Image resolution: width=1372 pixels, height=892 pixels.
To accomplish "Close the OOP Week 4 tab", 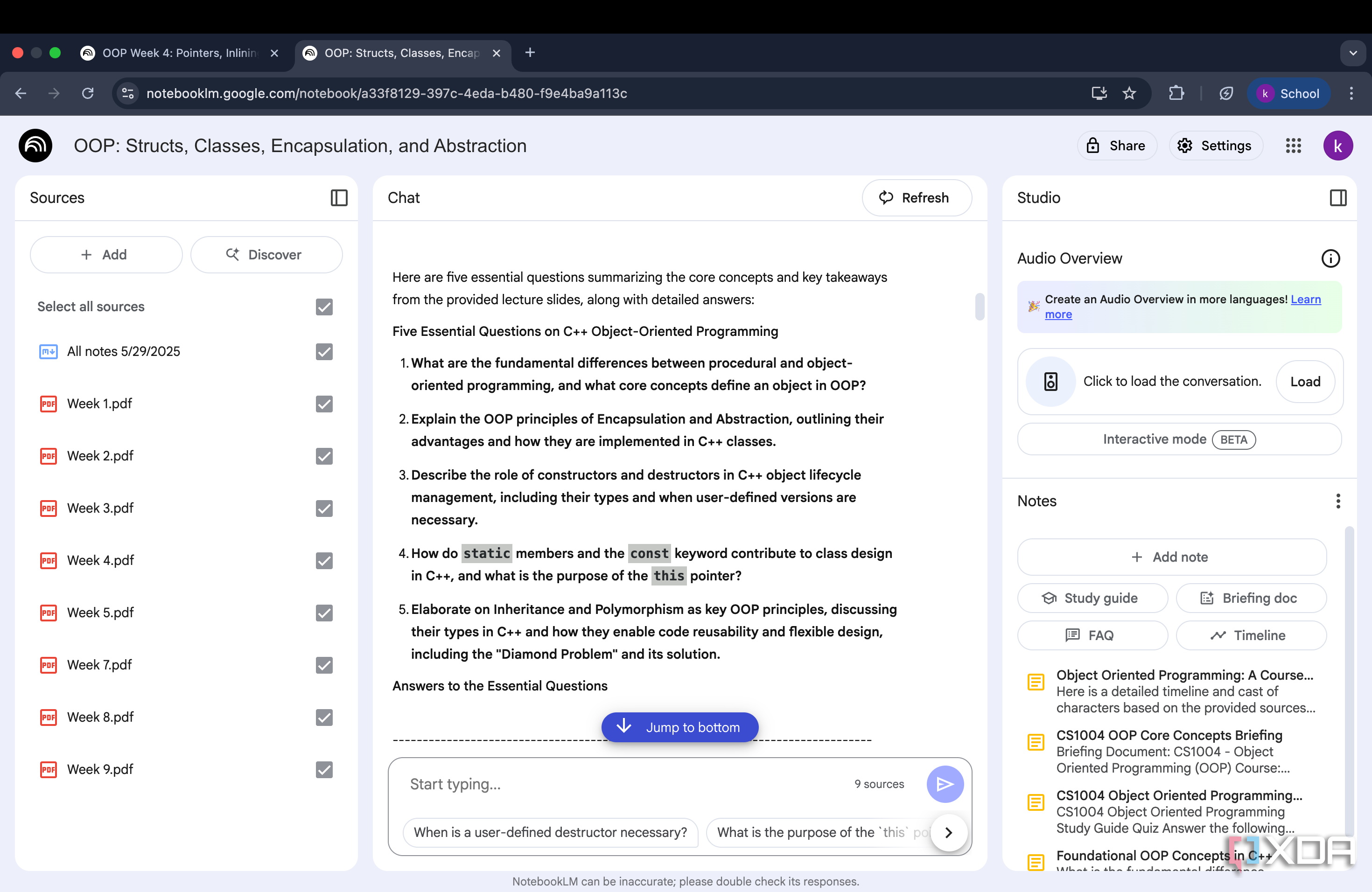I will (274, 53).
